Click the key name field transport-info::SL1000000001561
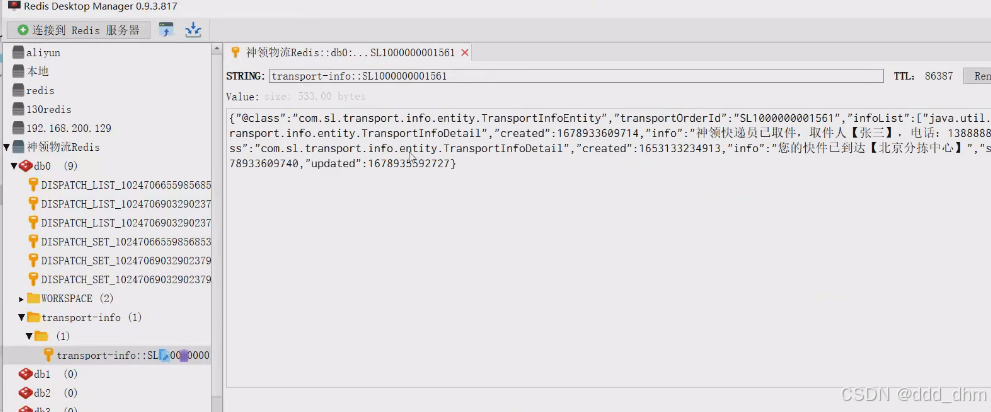991x412 pixels. point(576,76)
